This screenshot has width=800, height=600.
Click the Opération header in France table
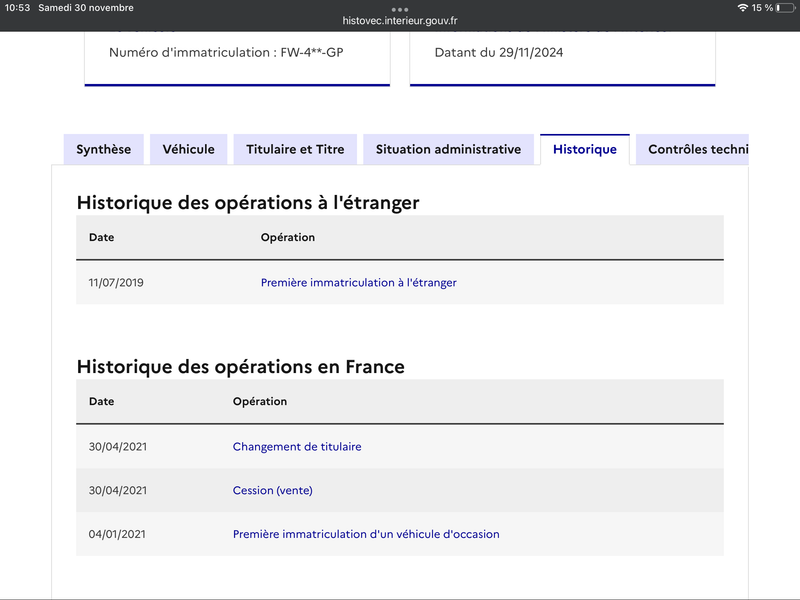[260, 402]
